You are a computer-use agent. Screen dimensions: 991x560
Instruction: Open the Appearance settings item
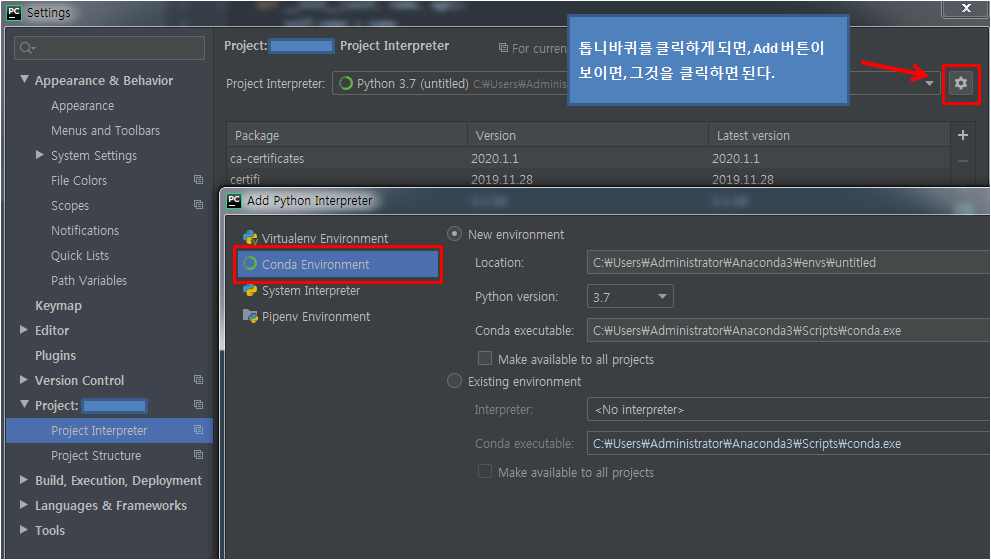point(82,106)
